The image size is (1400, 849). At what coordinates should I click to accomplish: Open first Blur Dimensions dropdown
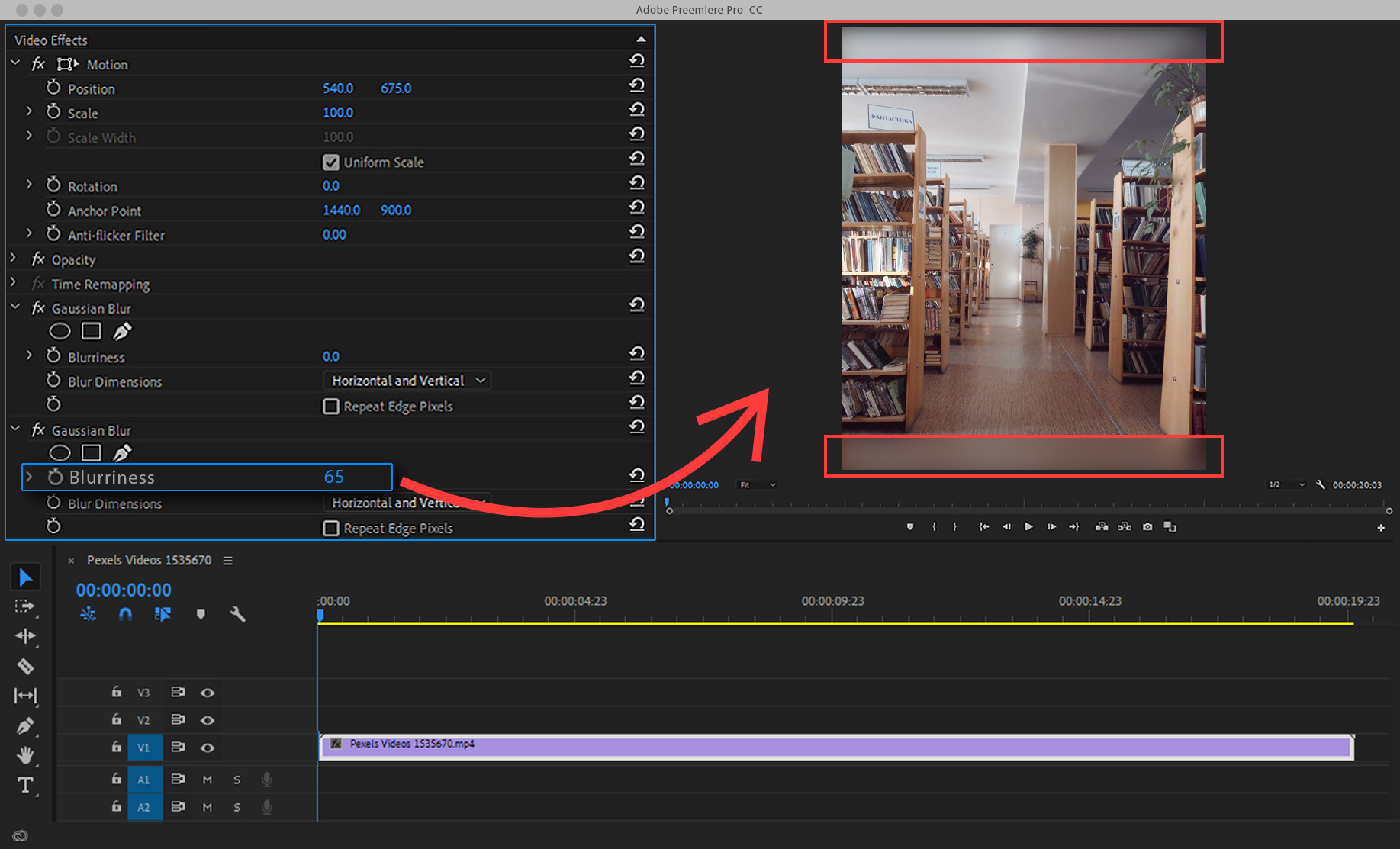tap(407, 381)
